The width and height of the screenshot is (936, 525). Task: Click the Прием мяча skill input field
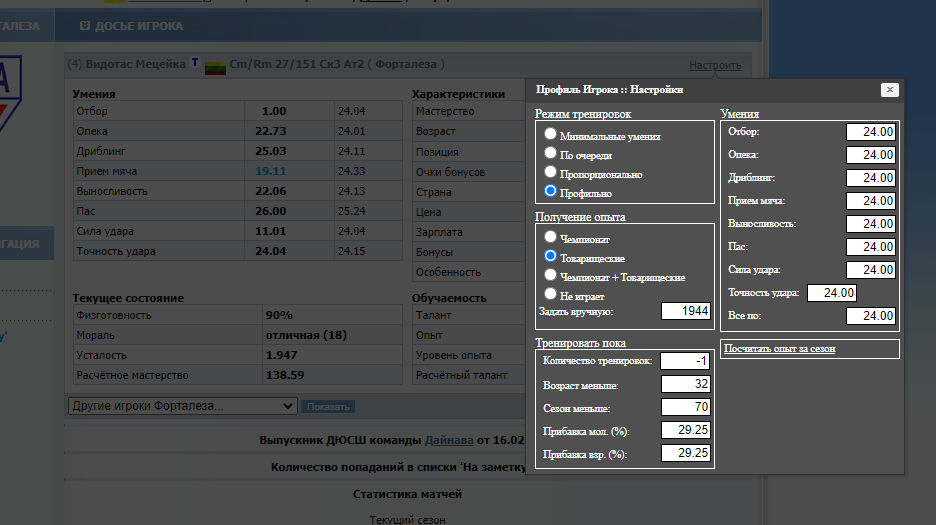870,201
